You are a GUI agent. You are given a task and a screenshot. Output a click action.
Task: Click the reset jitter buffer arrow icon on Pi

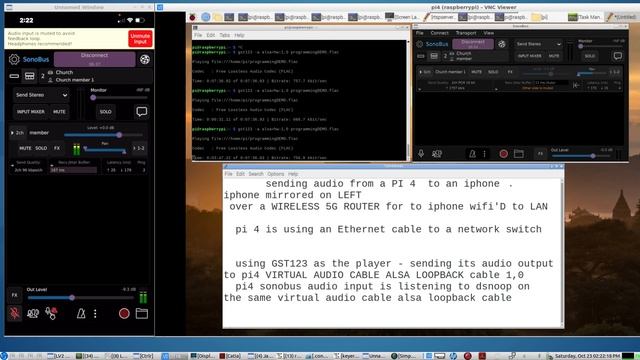(x=576, y=85)
